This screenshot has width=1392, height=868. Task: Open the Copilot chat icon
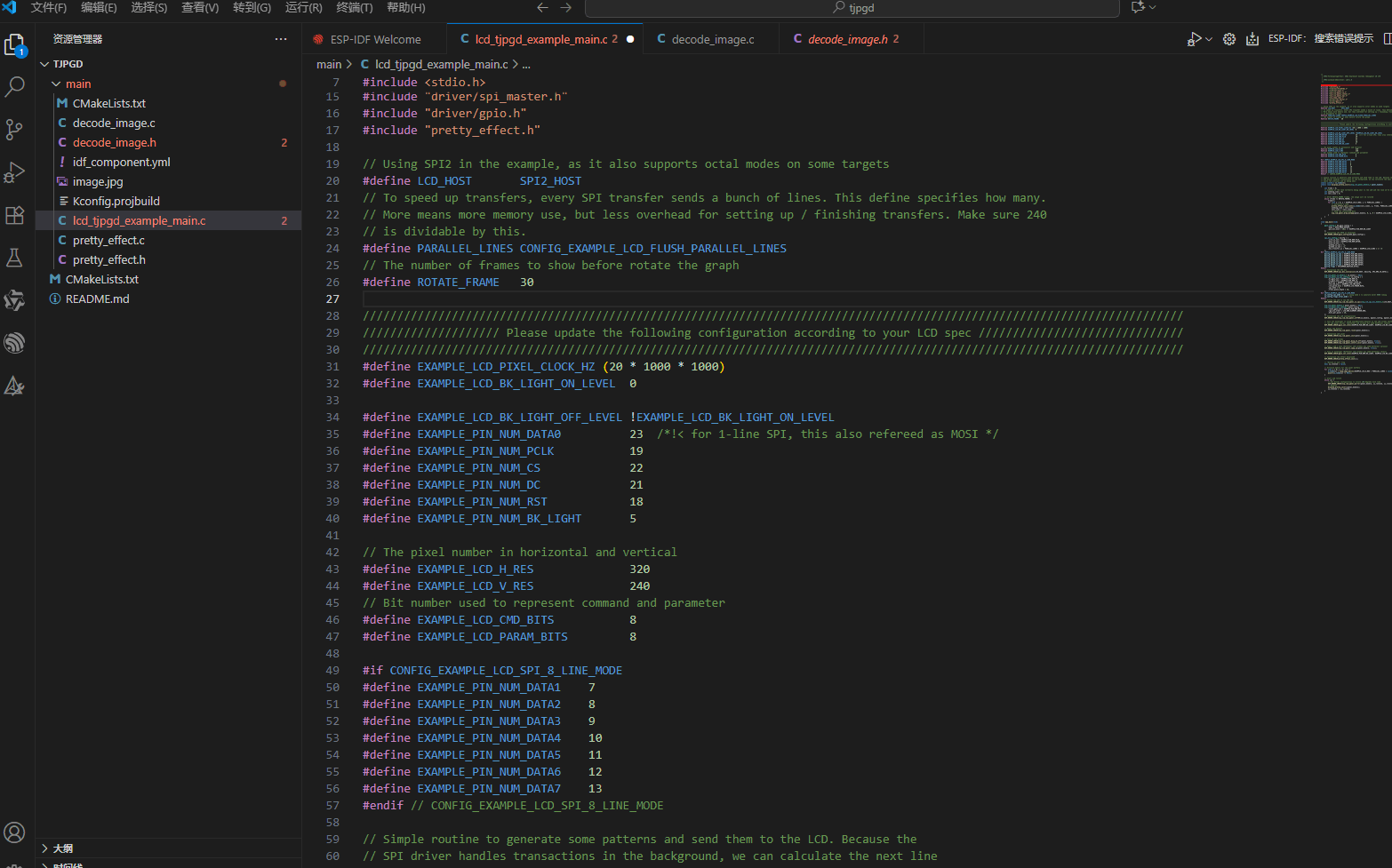click(x=1138, y=7)
